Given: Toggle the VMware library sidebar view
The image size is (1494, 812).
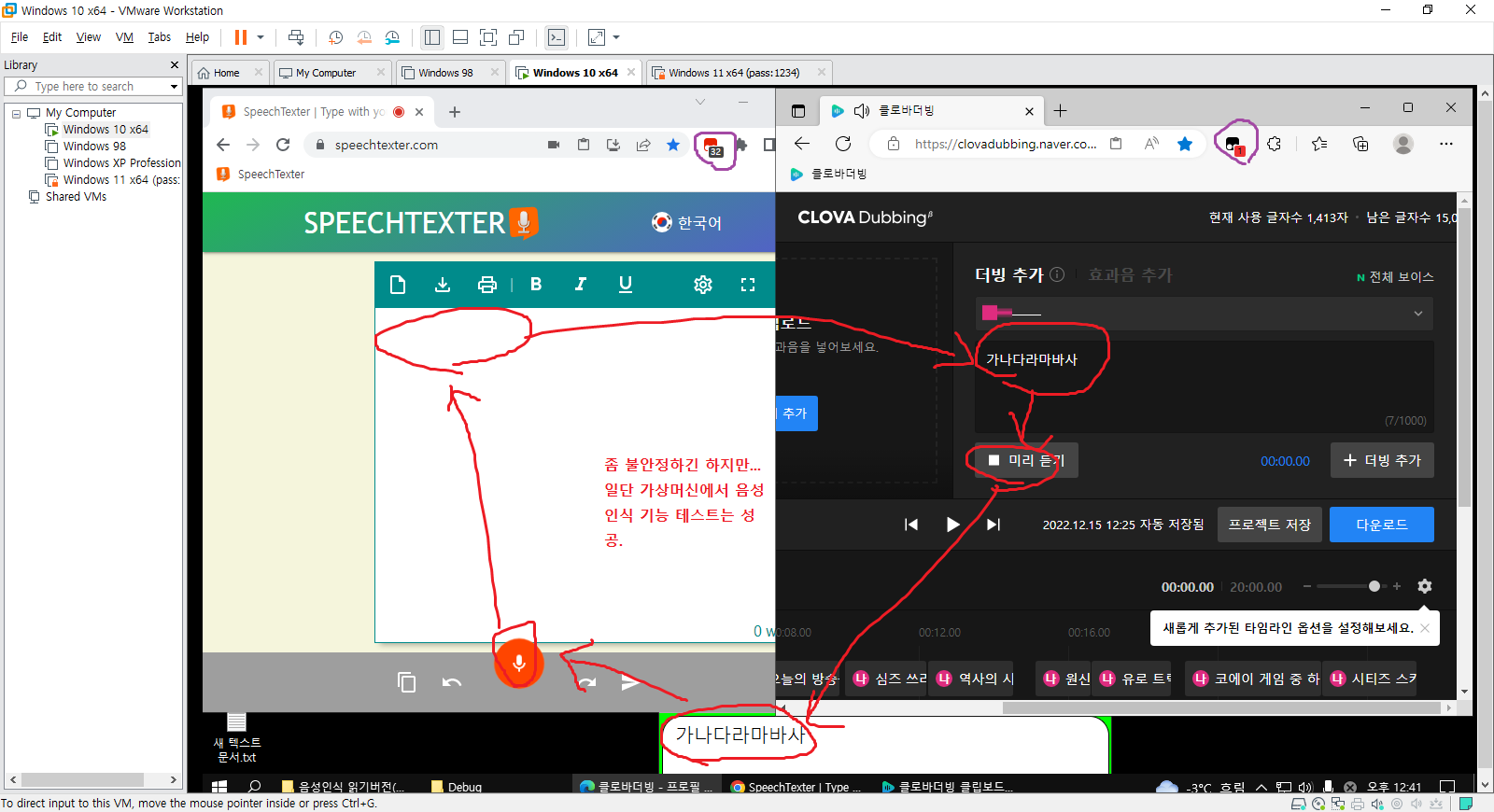Looking at the screenshot, I should (431, 37).
